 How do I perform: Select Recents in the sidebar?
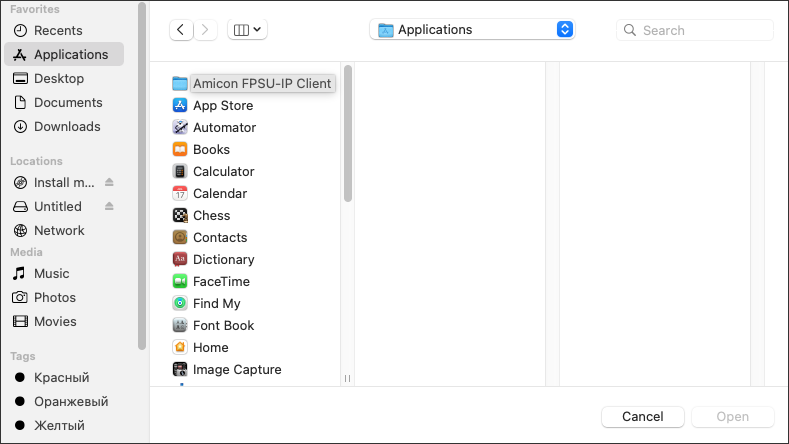coord(64,31)
